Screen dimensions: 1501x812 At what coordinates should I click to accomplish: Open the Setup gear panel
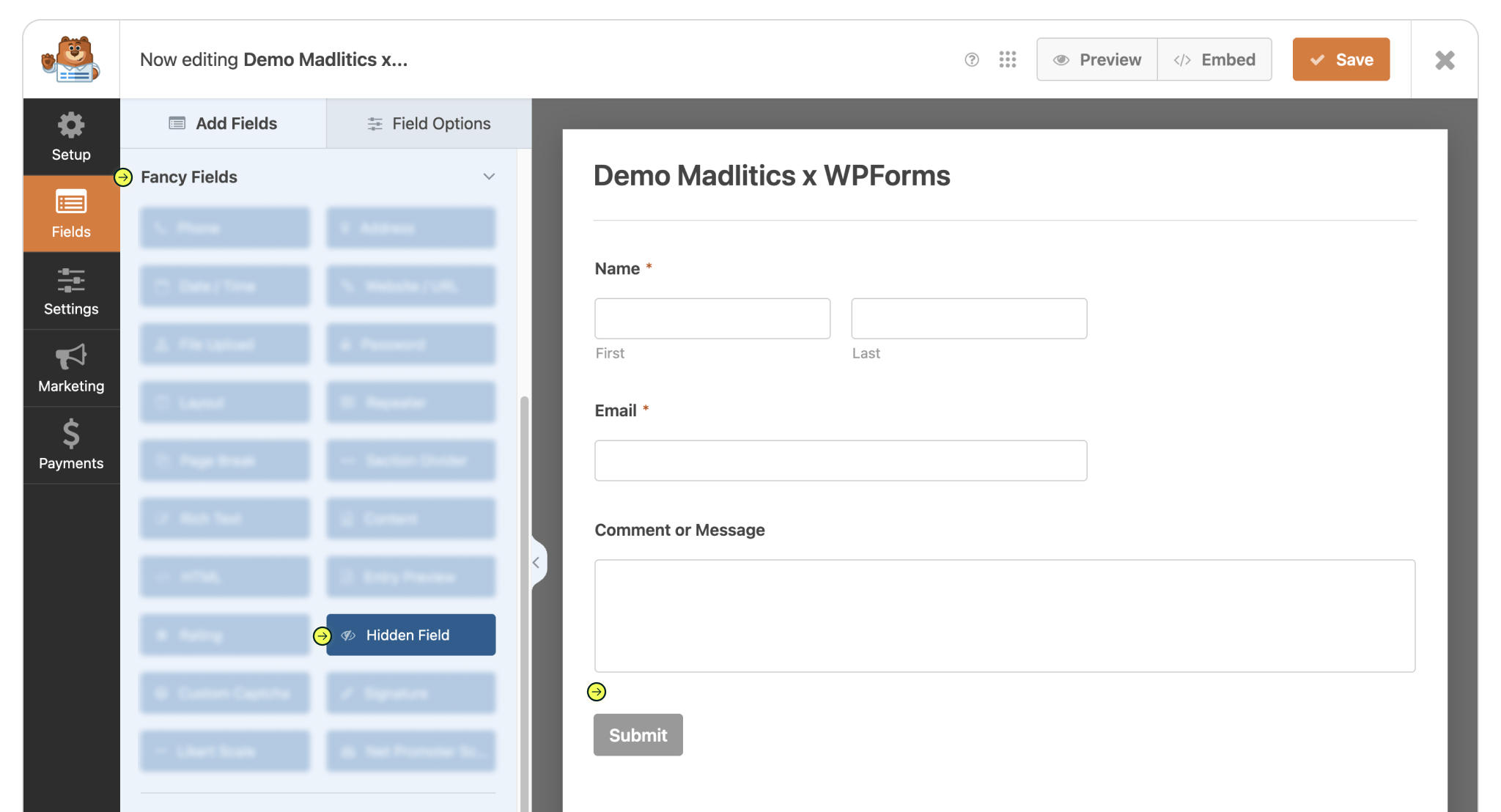[x=71, y=136]
